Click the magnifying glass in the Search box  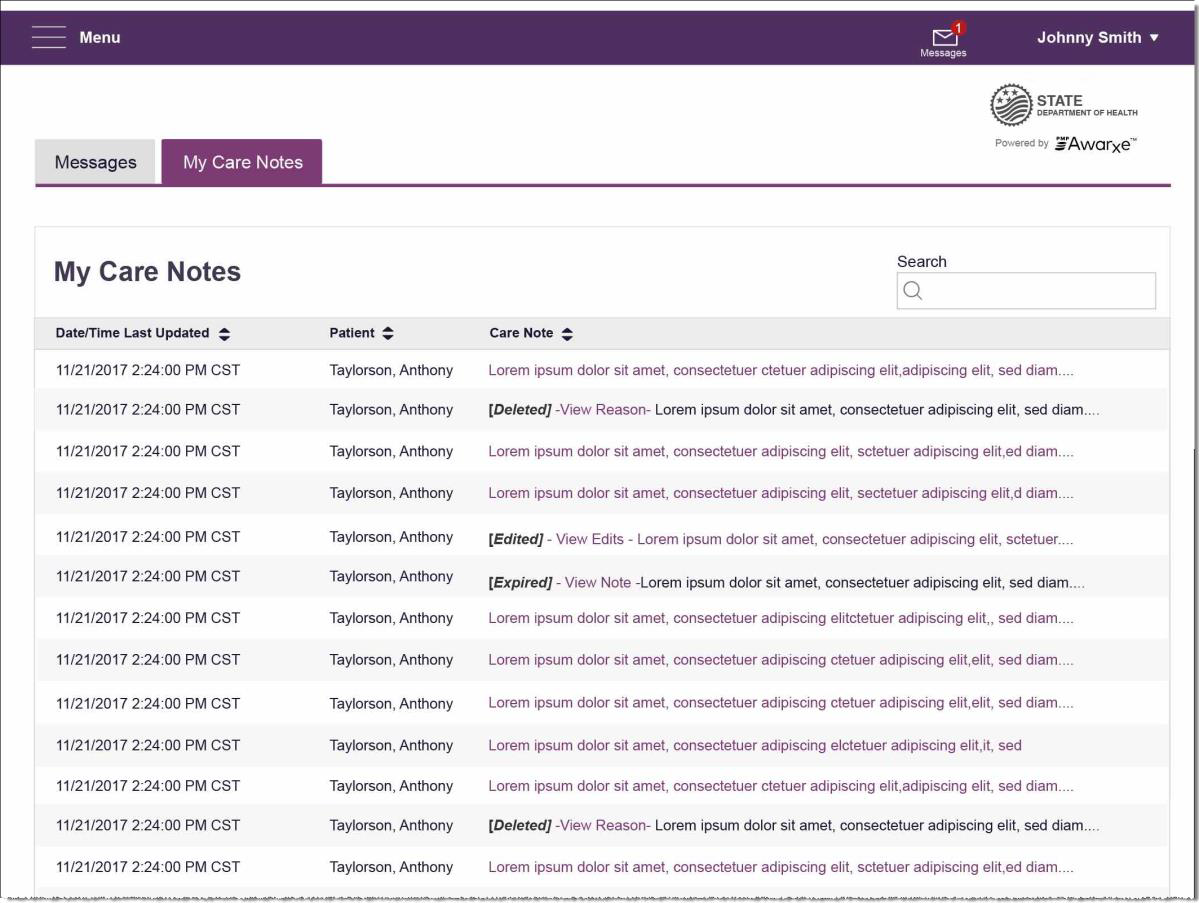pos(913,291)
